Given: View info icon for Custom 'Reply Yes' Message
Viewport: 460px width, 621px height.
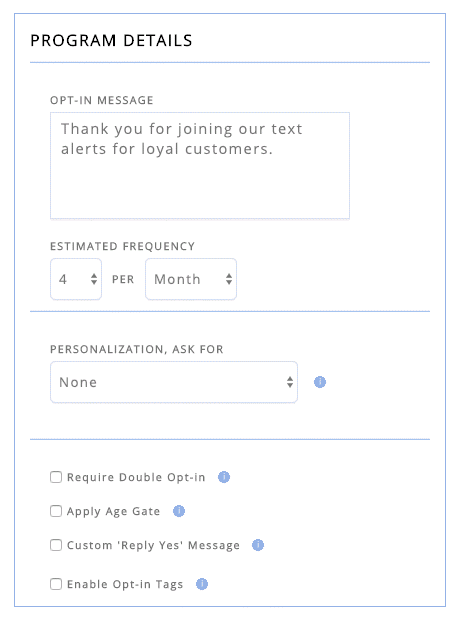Looking at the screenshot, I should pyautogui.click(x=258, y=545).
